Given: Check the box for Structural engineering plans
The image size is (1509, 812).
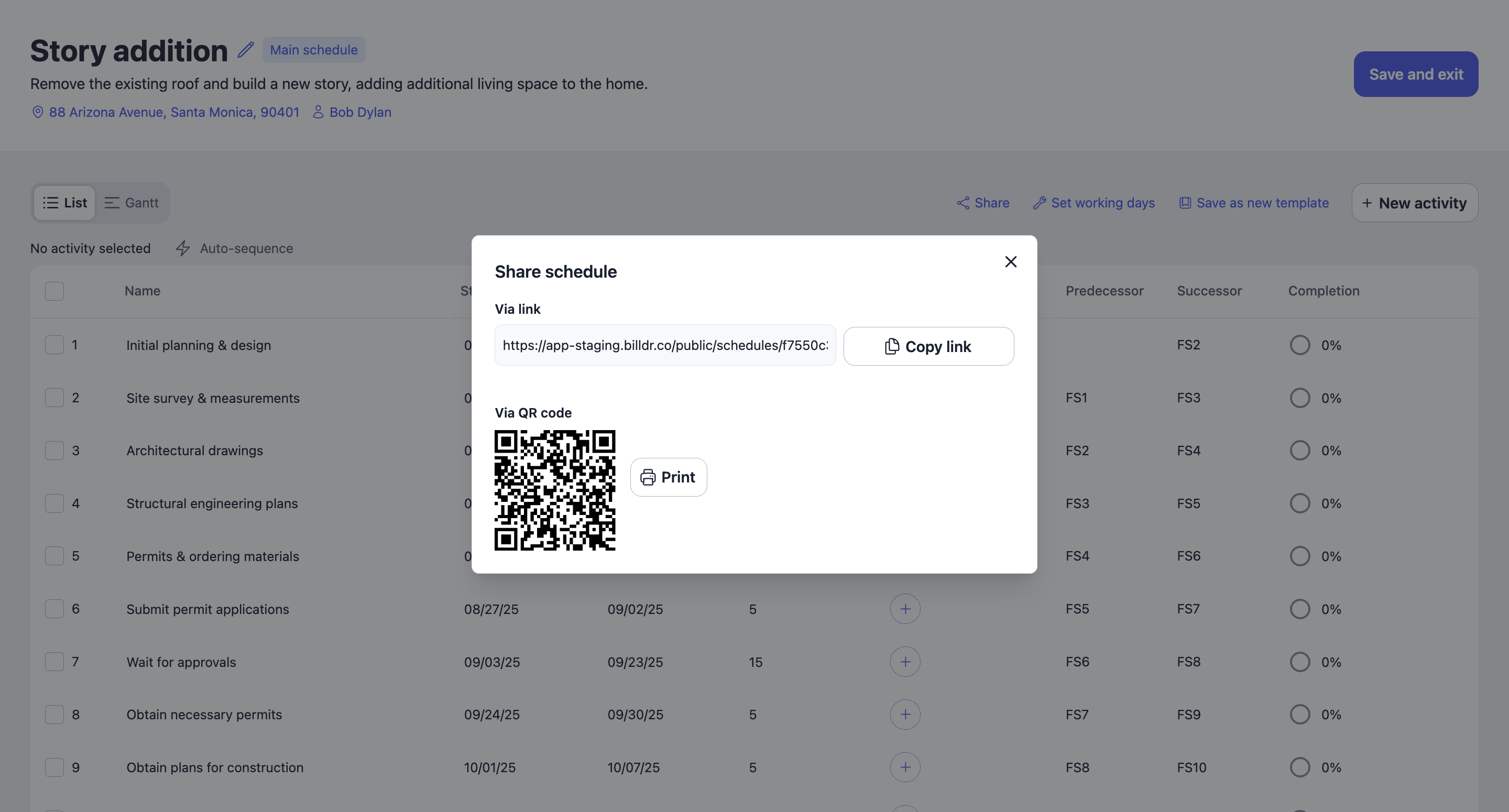Looking at the screenshot, I should tap(54, 503).
